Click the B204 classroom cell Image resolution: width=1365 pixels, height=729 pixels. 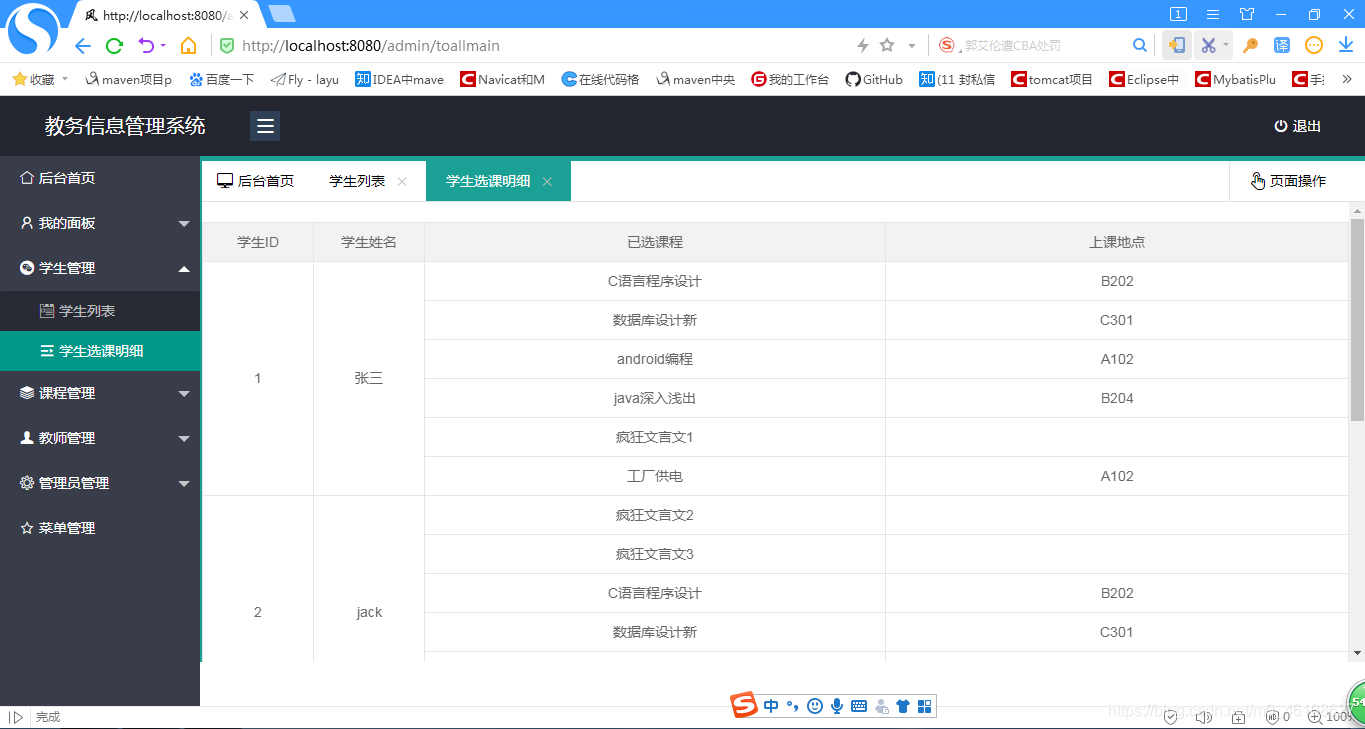coord(1117,398)
